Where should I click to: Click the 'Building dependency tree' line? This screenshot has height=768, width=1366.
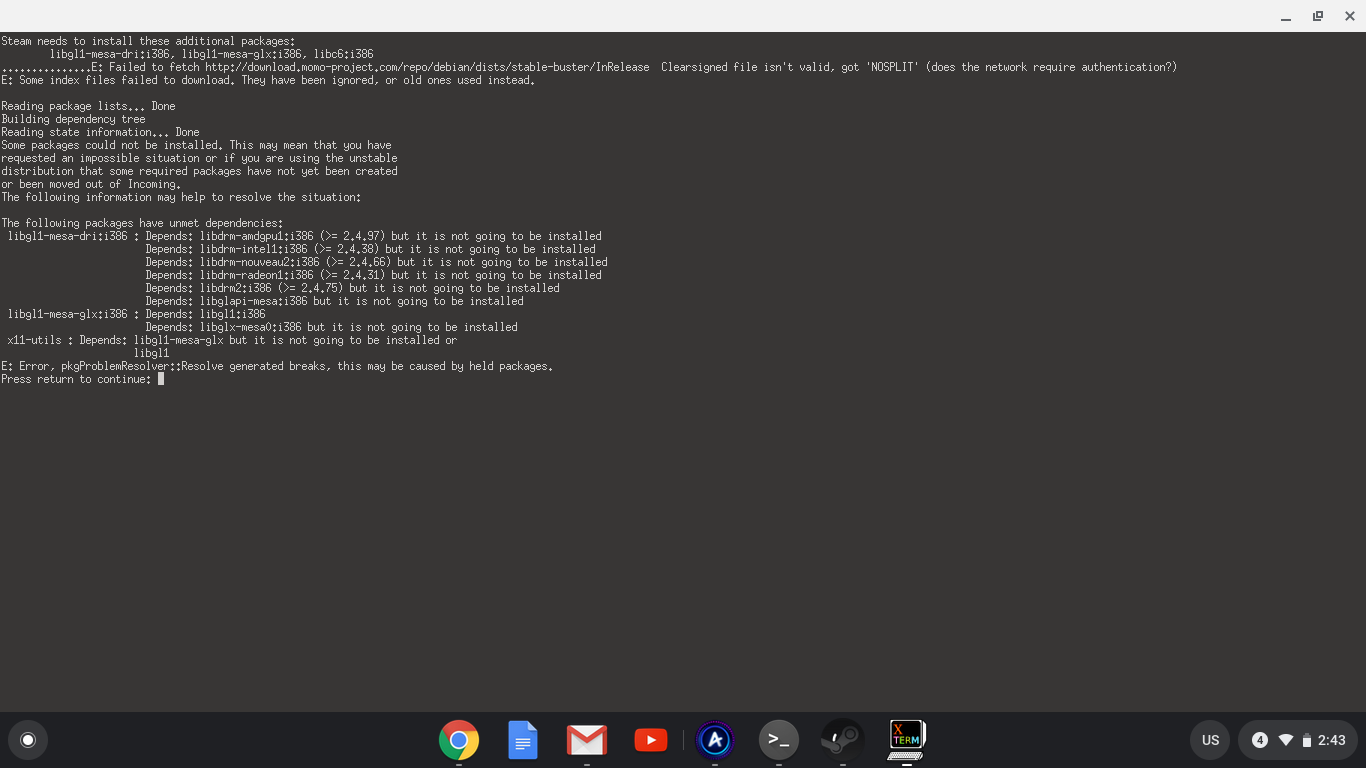(73, 119)
